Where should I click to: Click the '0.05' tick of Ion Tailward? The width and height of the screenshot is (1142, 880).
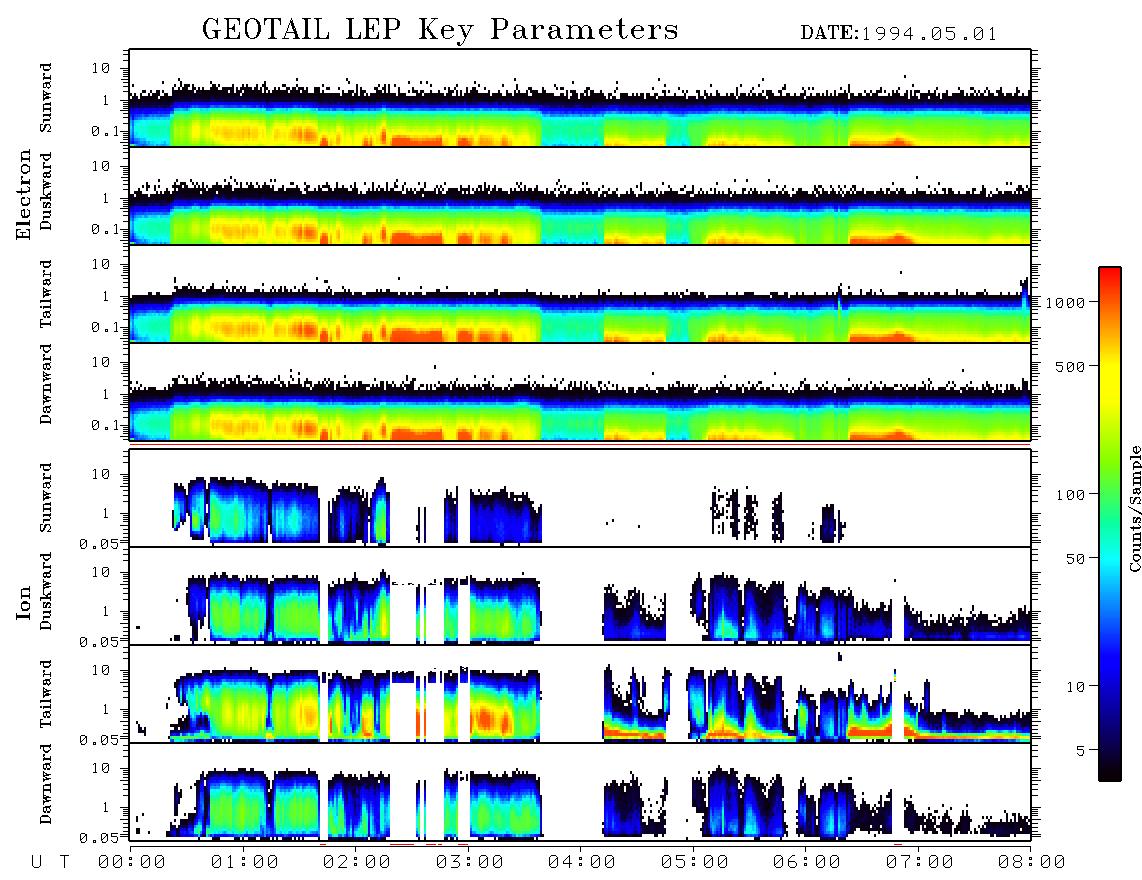[x=100, y=739]
